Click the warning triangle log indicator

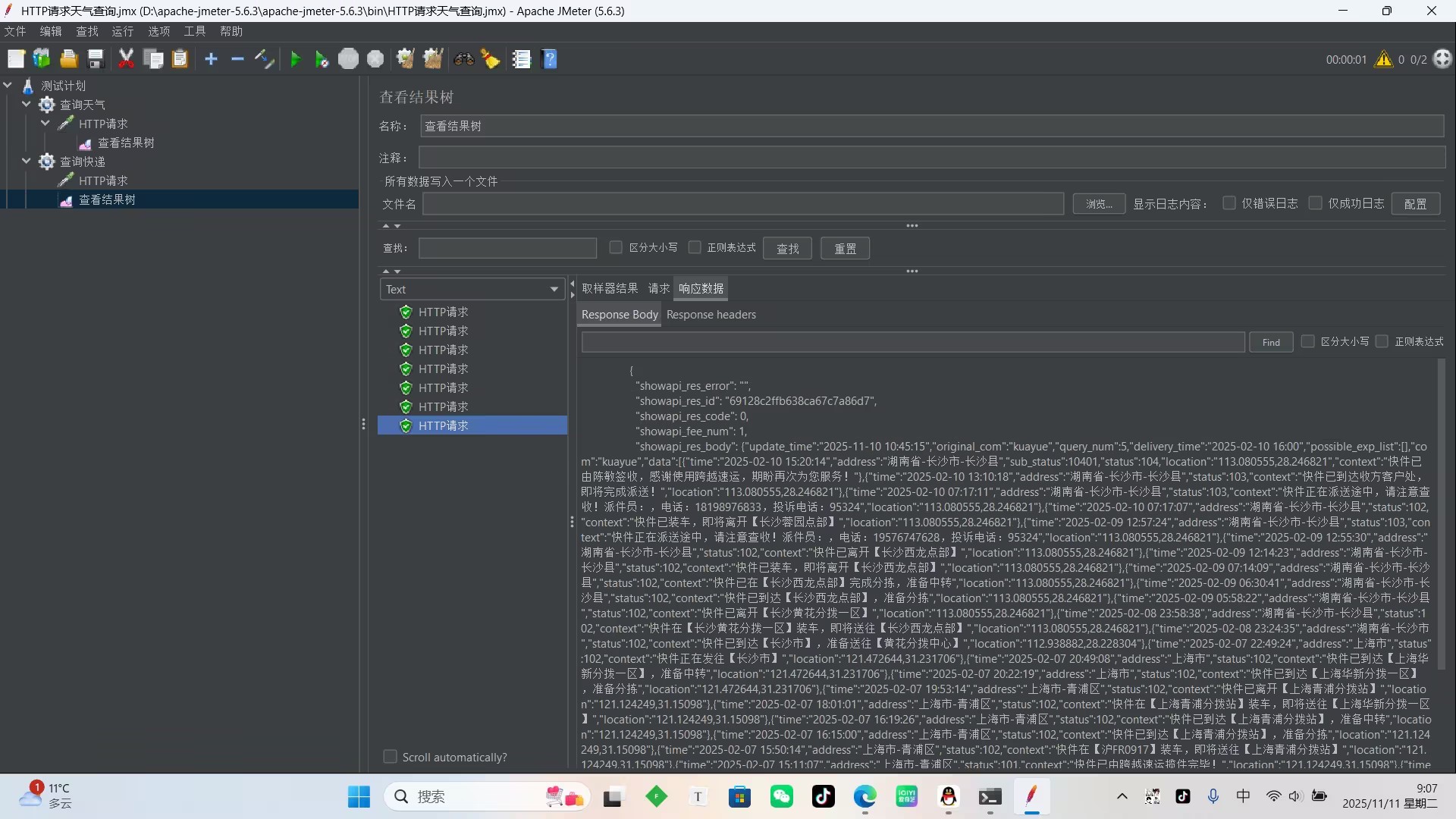[1383, 59]
